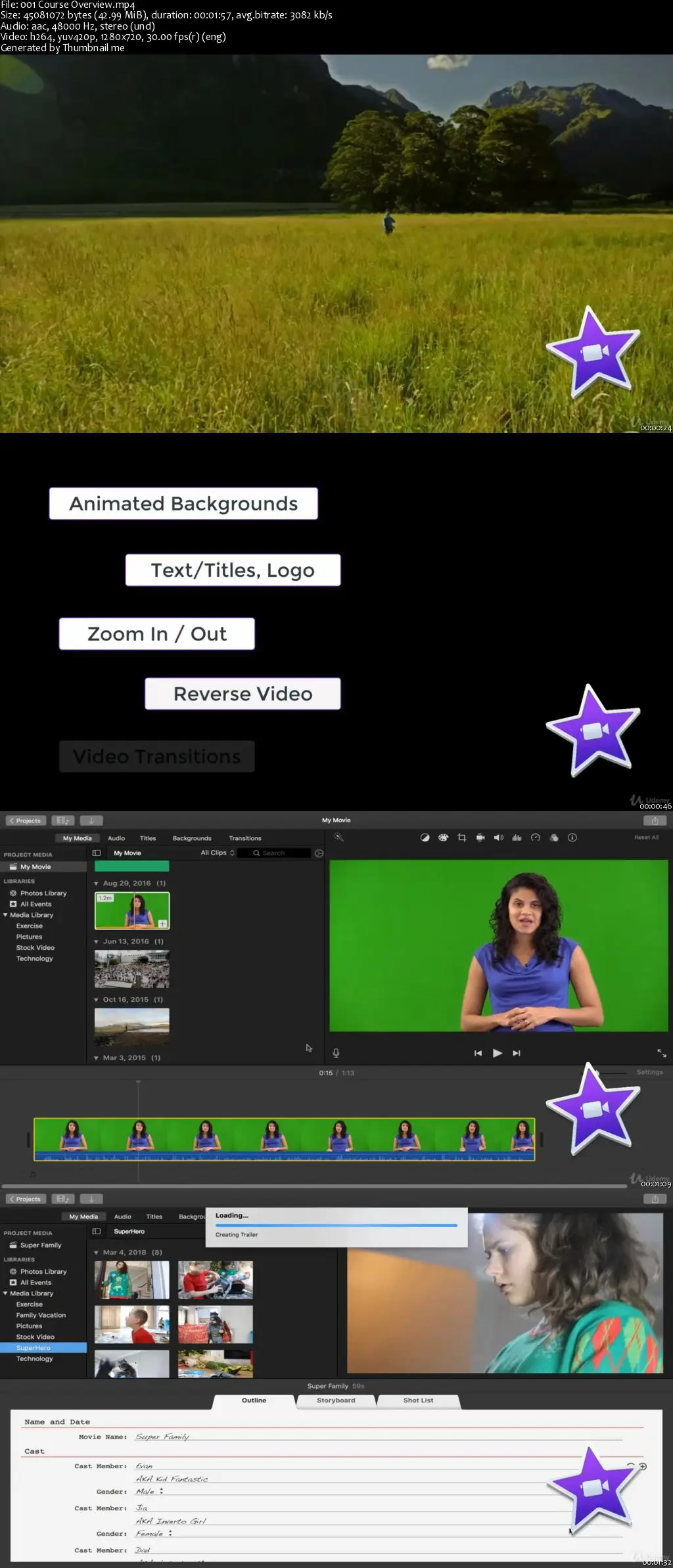The width and height of the screenshot is (673, 1568).
Task: Go back to Projects in the SuperHero window
Action: [x=26, y=1199]
